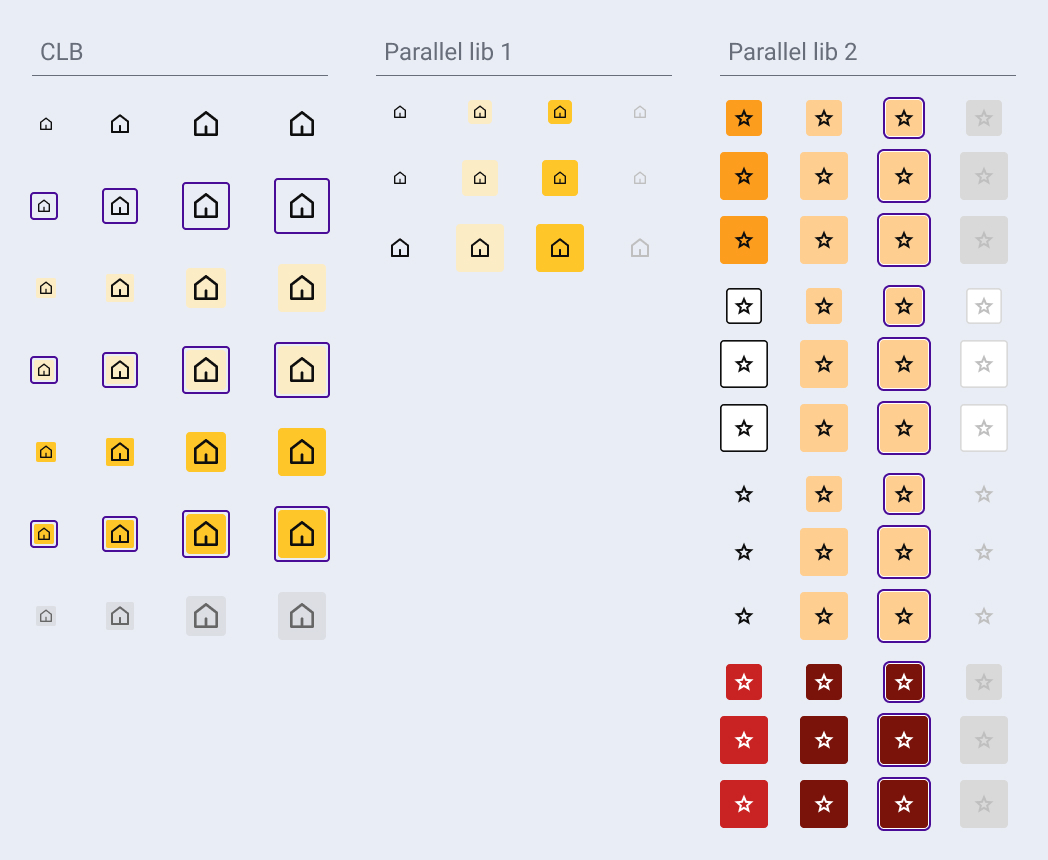Click small faded star on white background
Viewport: 1048px width, 860px height.
984,306
